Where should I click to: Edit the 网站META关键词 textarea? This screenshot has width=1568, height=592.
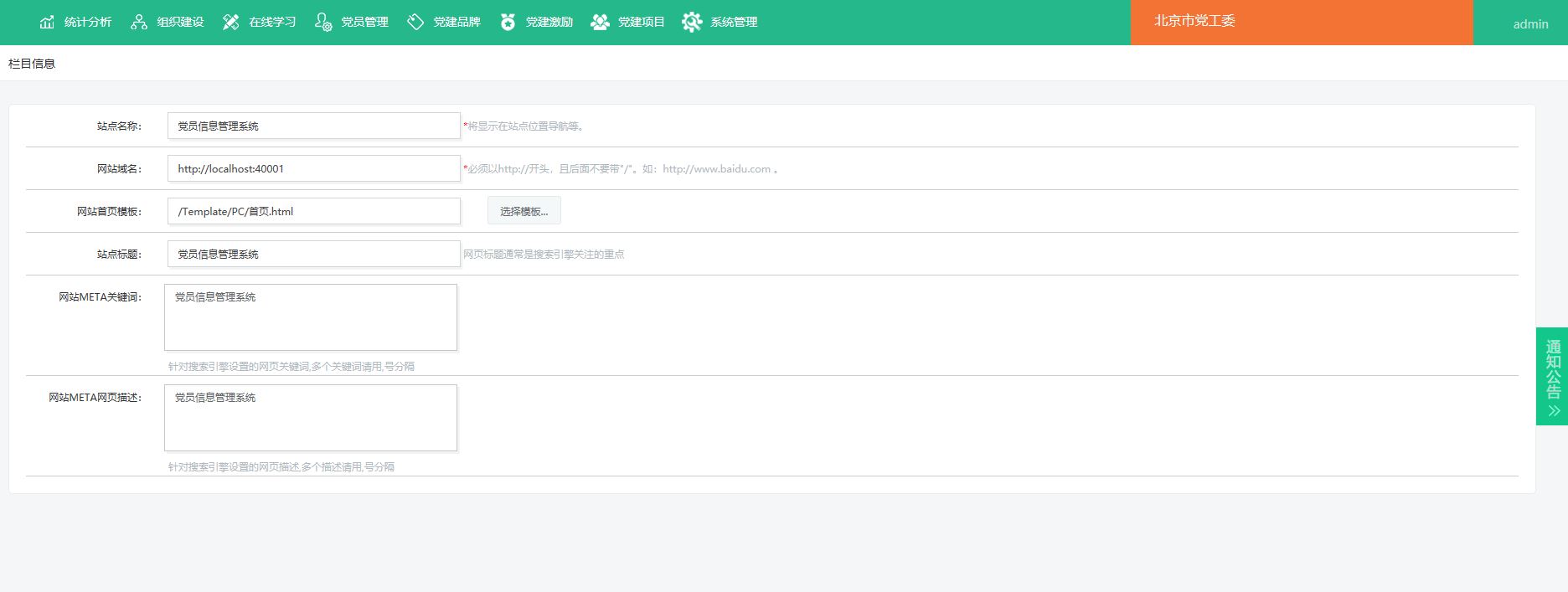coord(311,317)
